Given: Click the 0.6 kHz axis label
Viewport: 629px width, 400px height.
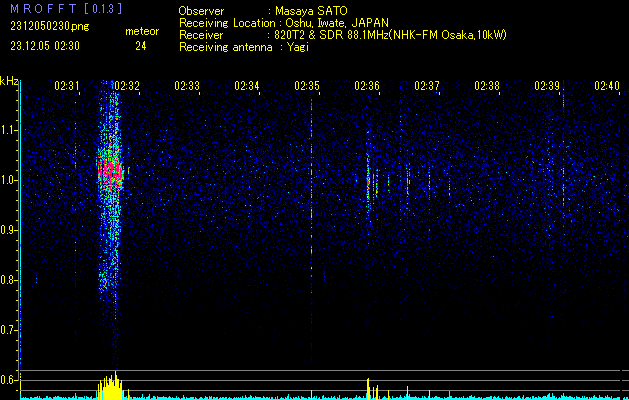Looking at the screenshot, I should (x=9, y=380).
